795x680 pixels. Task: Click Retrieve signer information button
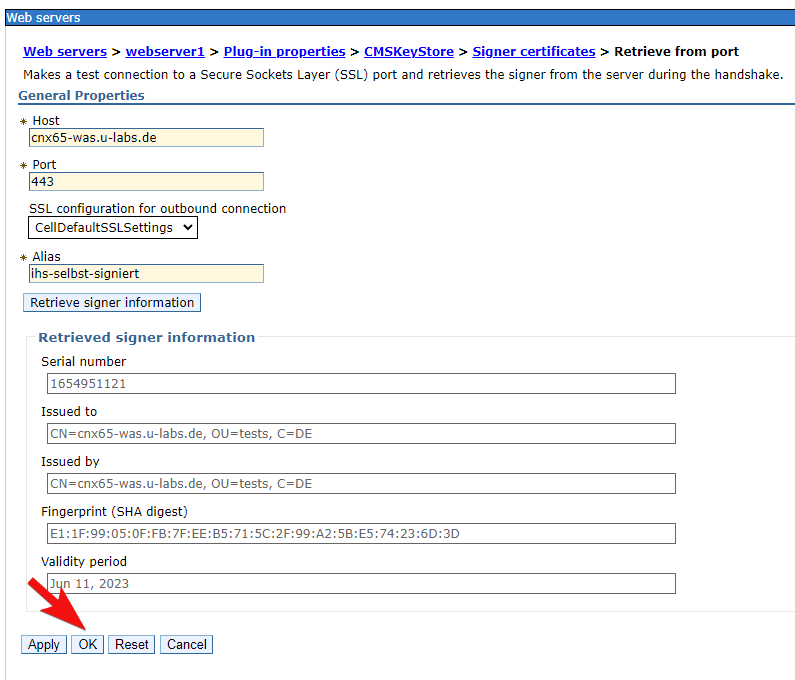(112, 303)
